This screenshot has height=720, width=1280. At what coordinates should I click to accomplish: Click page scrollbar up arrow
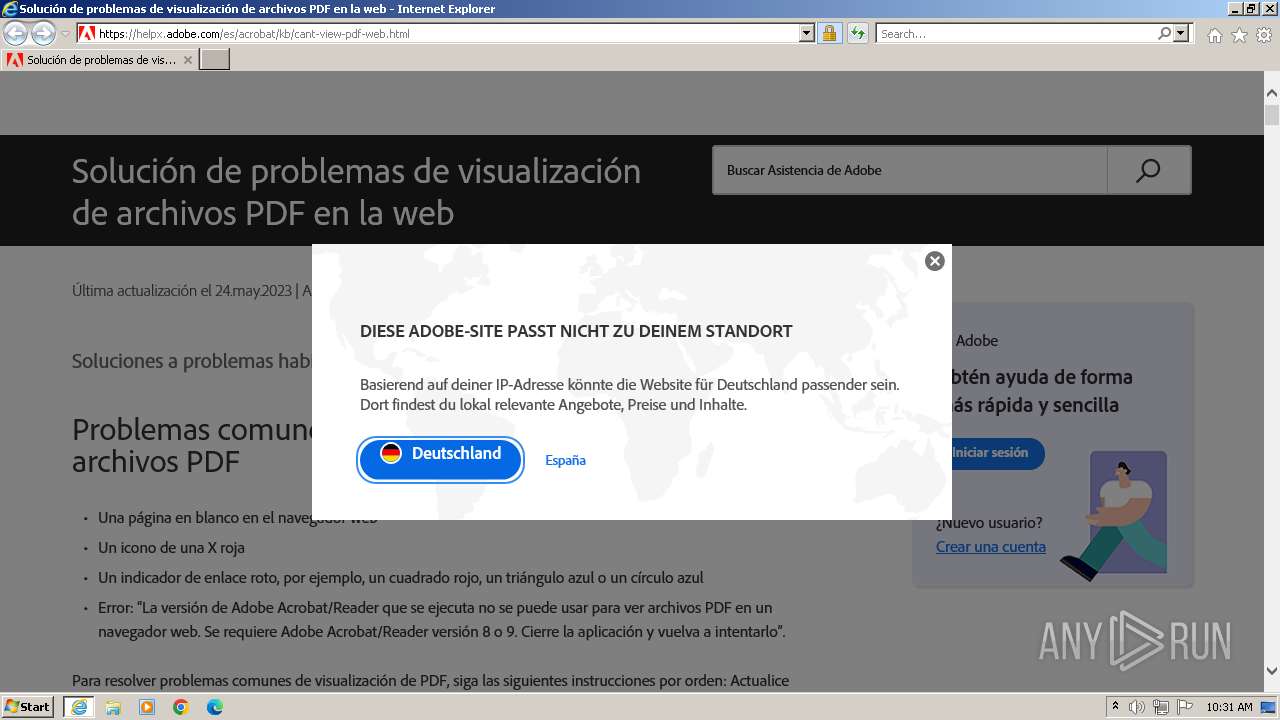coord(1272,93)
